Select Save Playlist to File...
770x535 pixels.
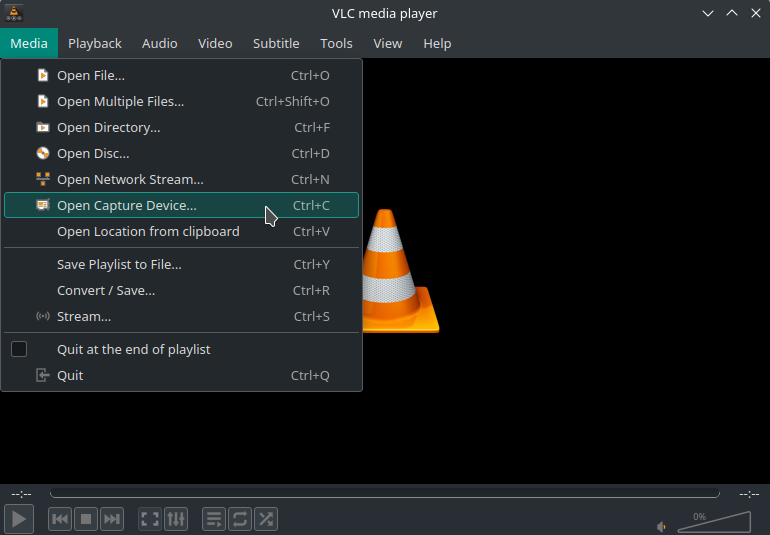click(182, 264)
